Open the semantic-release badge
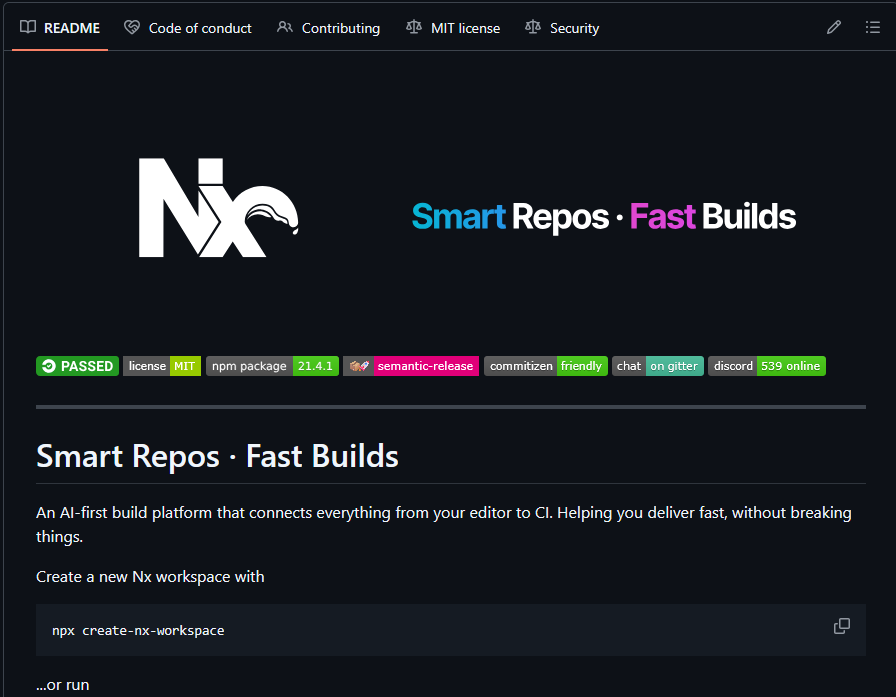Viewport: 896px width, 697px height. coord(411,366)
